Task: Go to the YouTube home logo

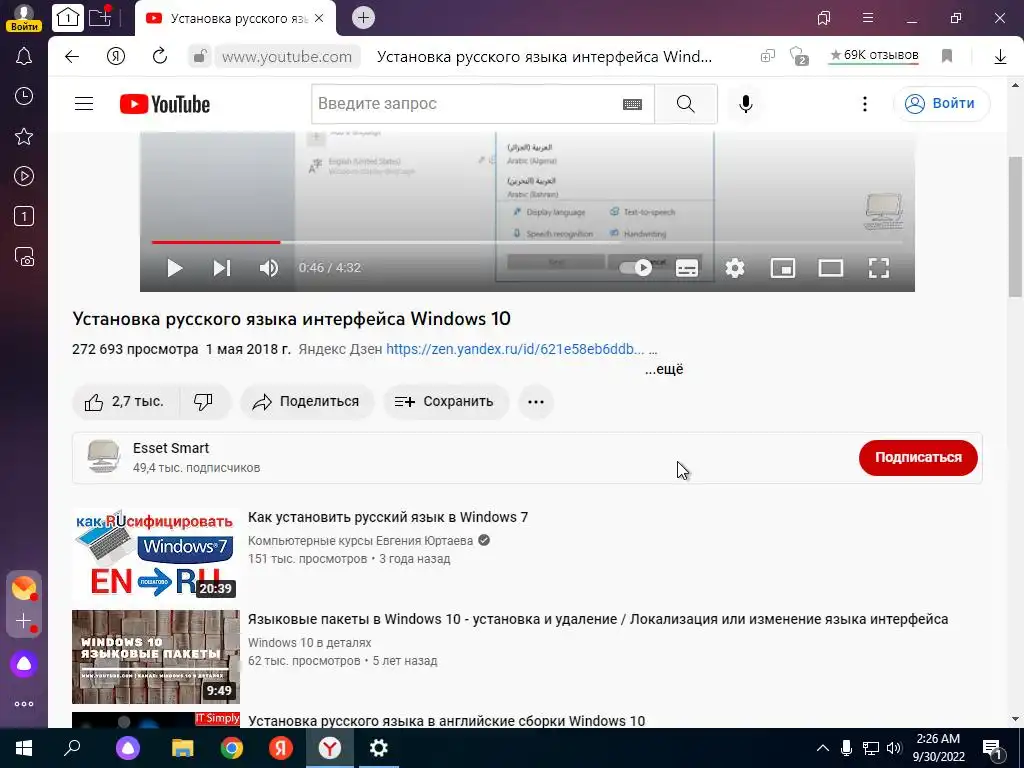Action: tap(165, 104)
